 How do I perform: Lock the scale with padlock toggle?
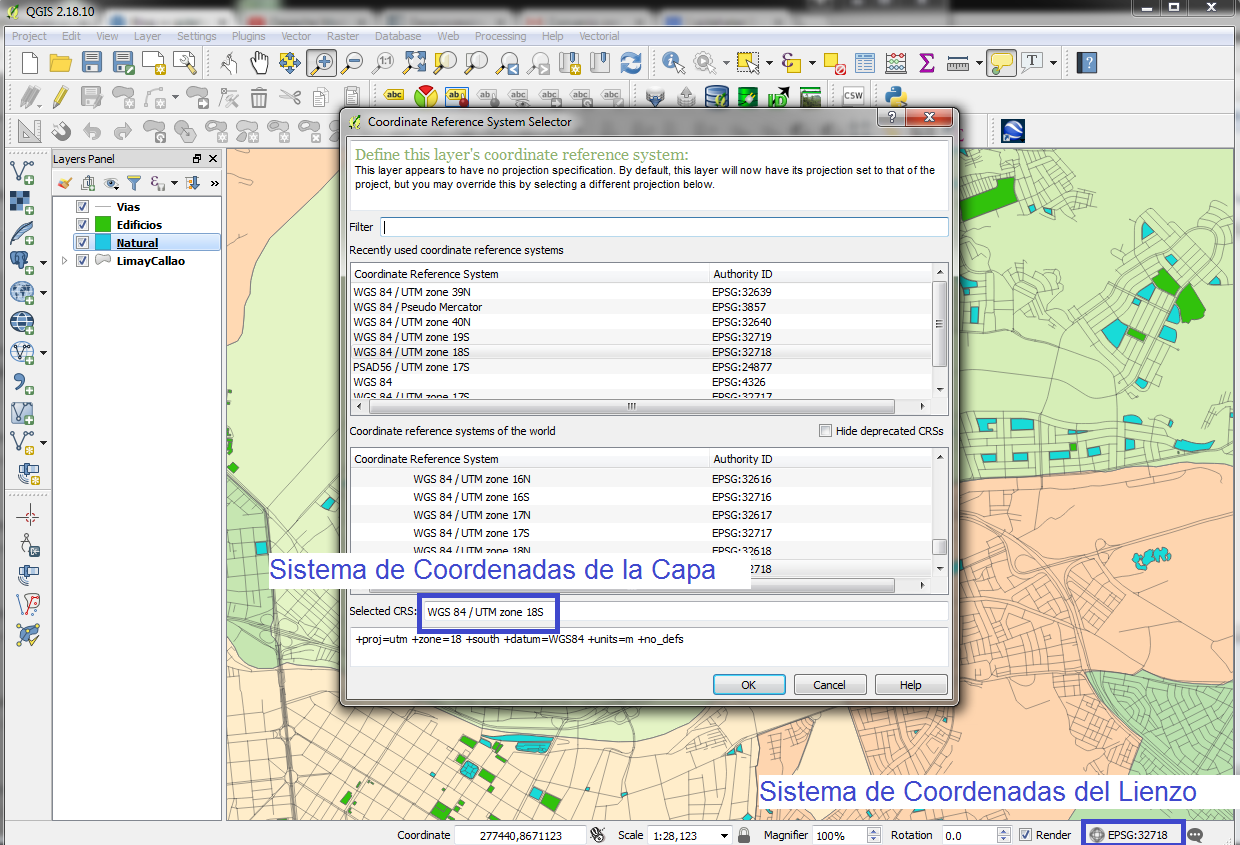(x=744, y=835)
